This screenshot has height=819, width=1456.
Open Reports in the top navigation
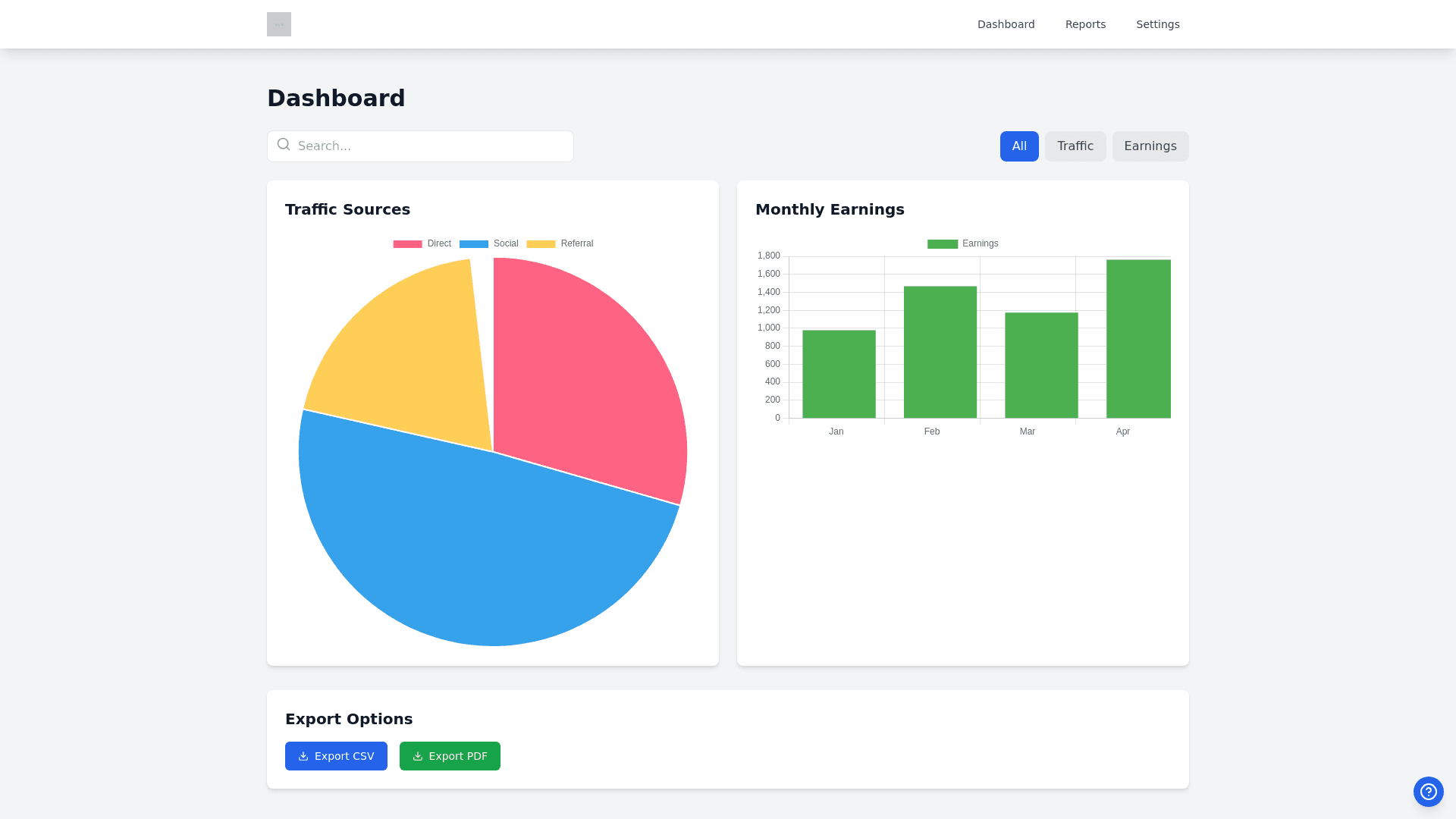click(1085, 24)
